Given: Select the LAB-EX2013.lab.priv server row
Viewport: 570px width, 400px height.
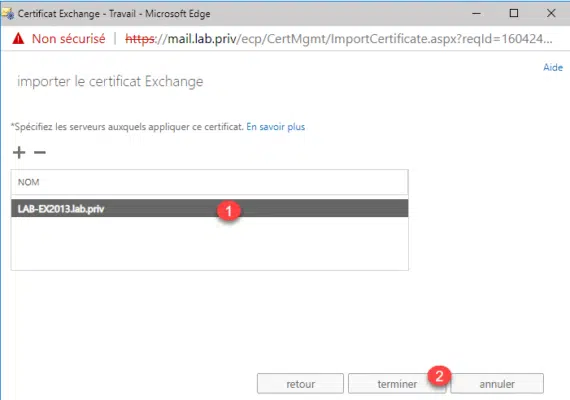Looking at the screenshot, I should [x=209, y=208].
